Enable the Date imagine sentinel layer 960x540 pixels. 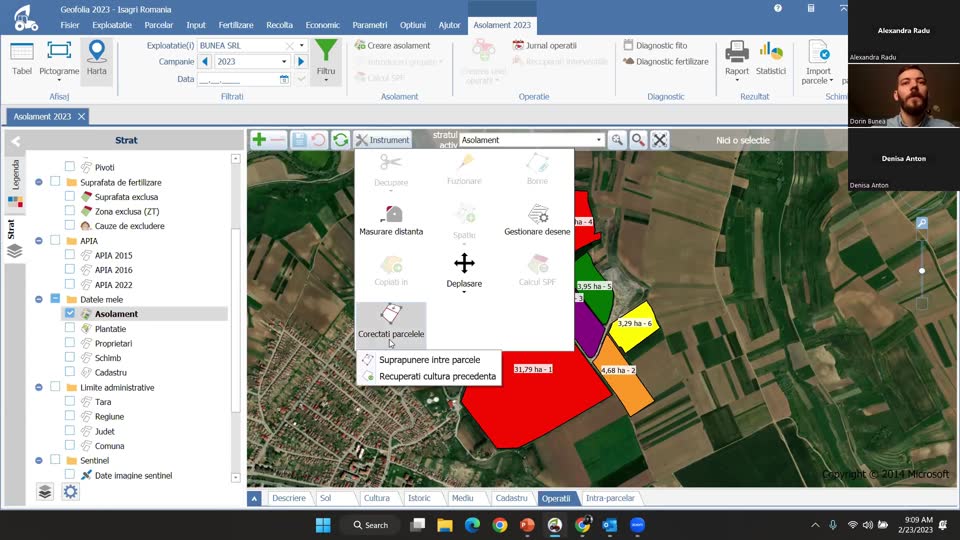coord(70,474)
